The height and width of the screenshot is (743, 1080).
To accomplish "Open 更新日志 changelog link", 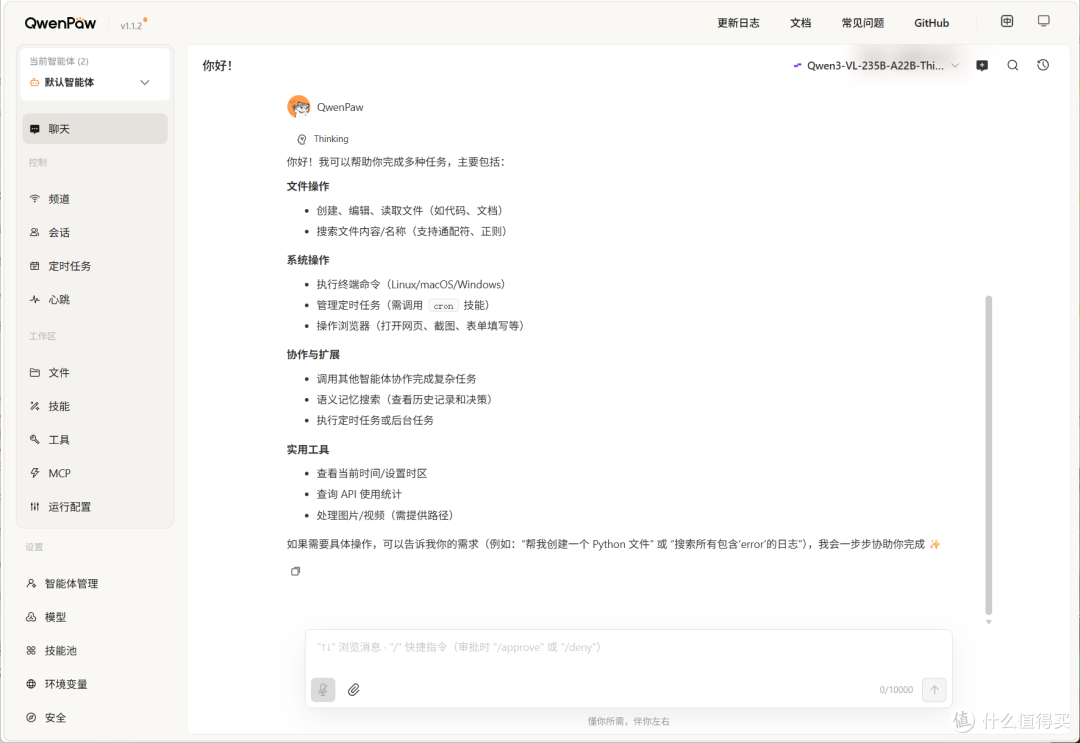I will tap(738, 23).
